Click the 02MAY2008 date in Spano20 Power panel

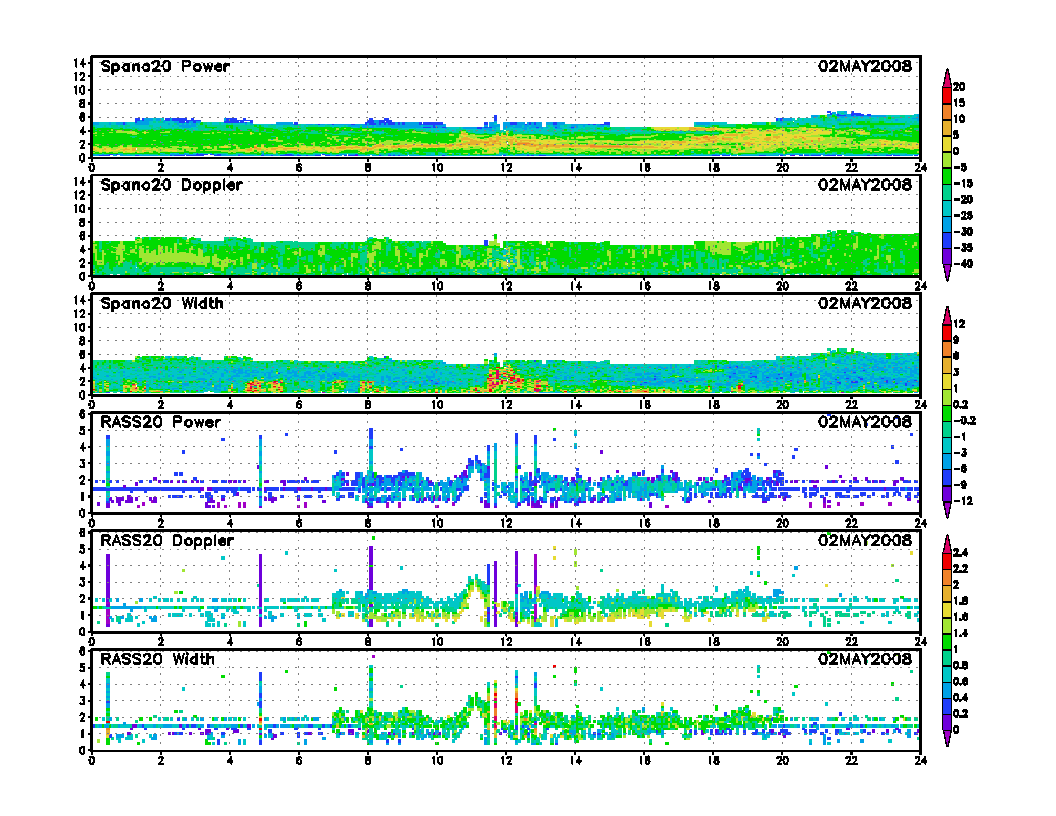click(x=865, y=66)
